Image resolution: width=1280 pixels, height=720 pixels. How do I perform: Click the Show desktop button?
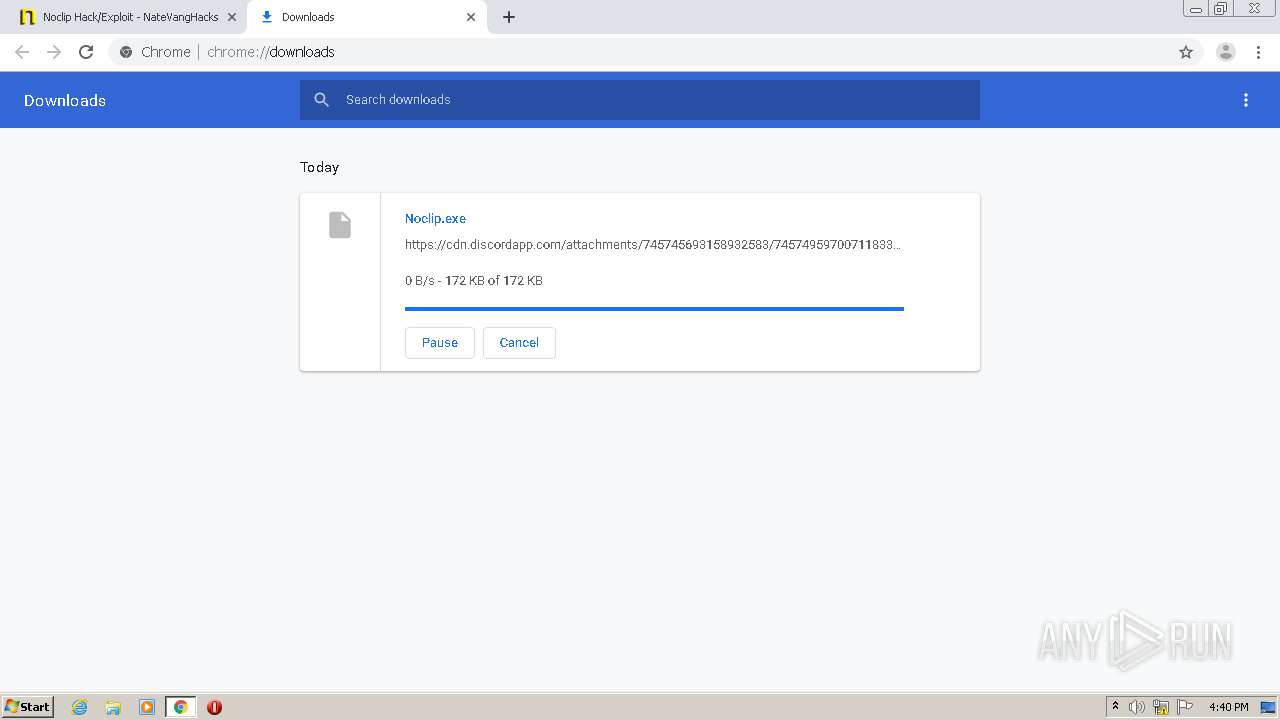pos(1268,707)
